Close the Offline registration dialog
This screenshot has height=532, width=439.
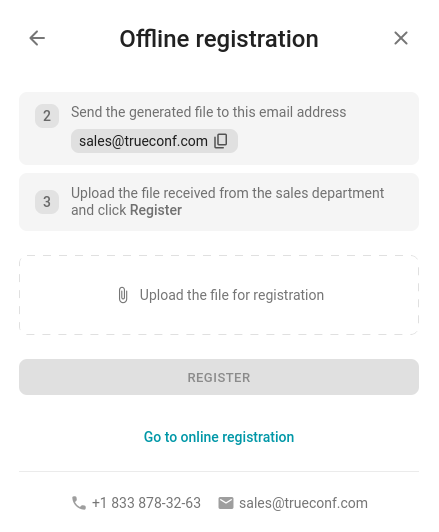(x=401, y=38)
